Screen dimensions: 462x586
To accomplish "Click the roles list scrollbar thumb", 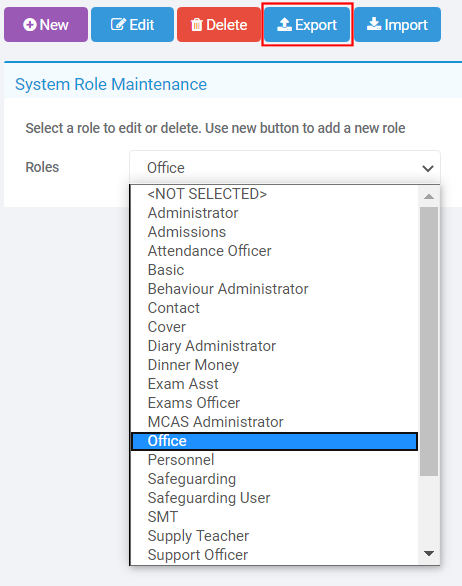I will (x=429, y=341).
